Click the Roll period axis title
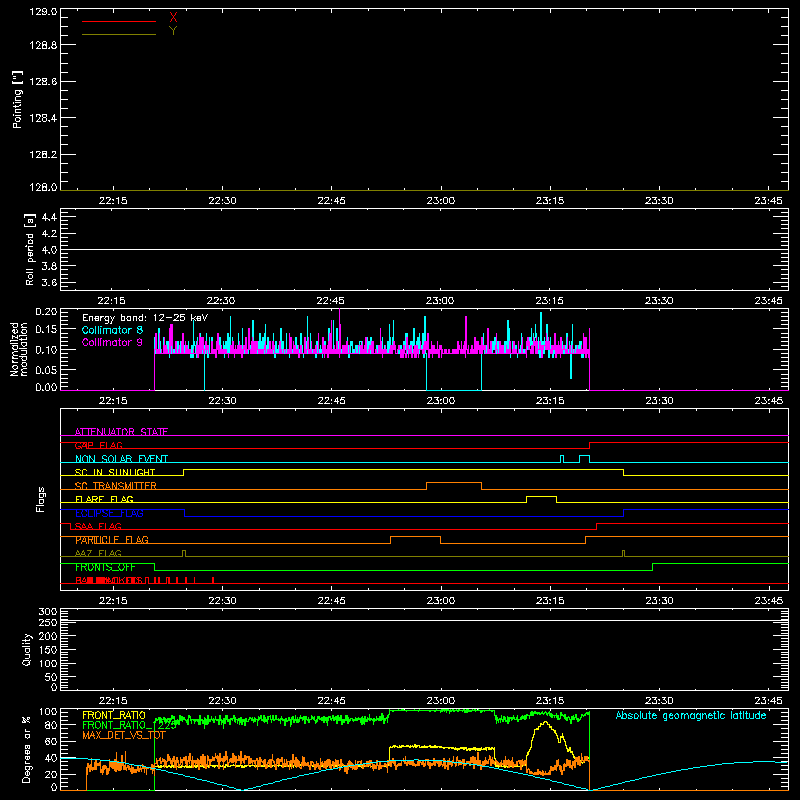 (30, 249)
